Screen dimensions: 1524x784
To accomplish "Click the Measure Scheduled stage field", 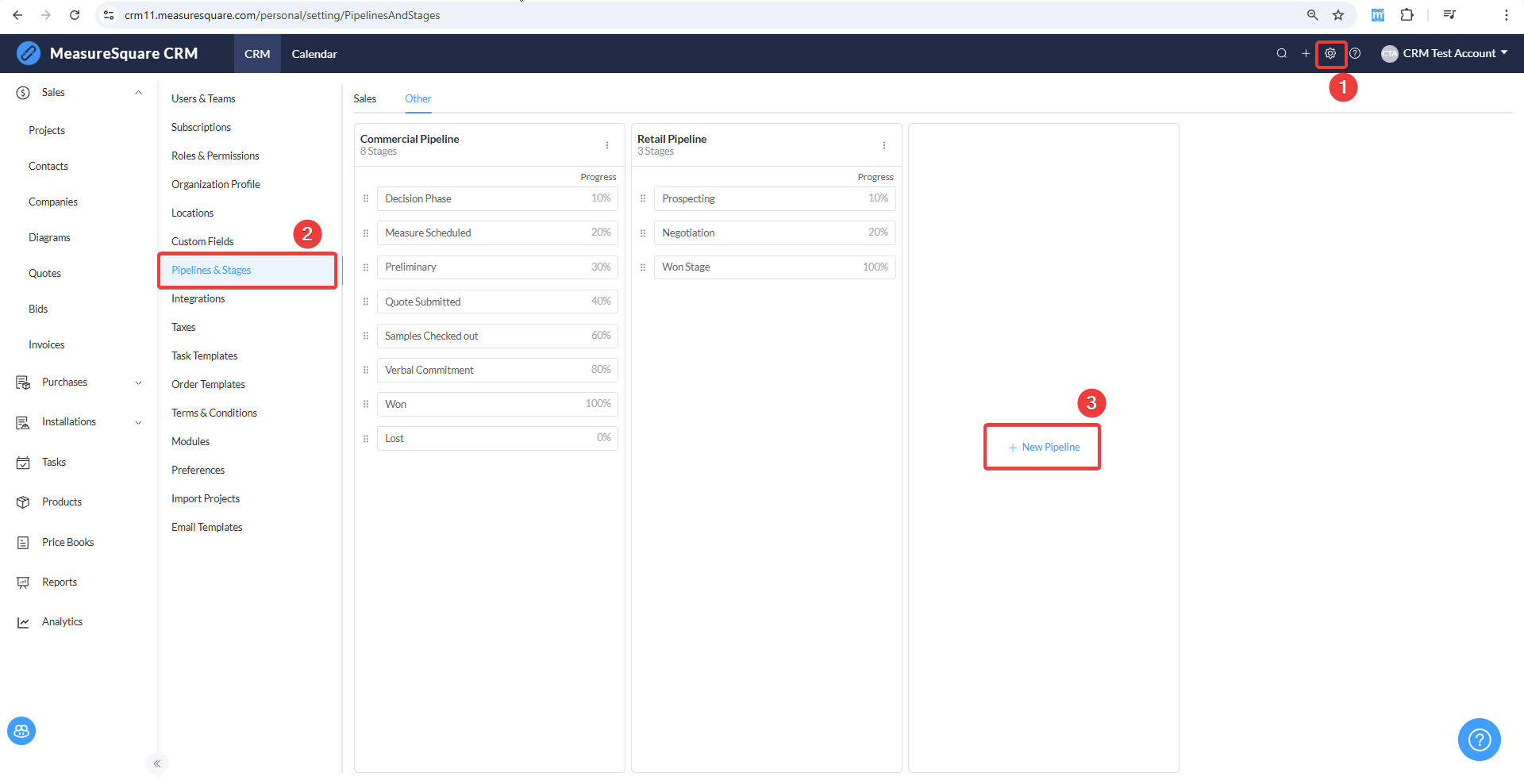I will 498,233.
